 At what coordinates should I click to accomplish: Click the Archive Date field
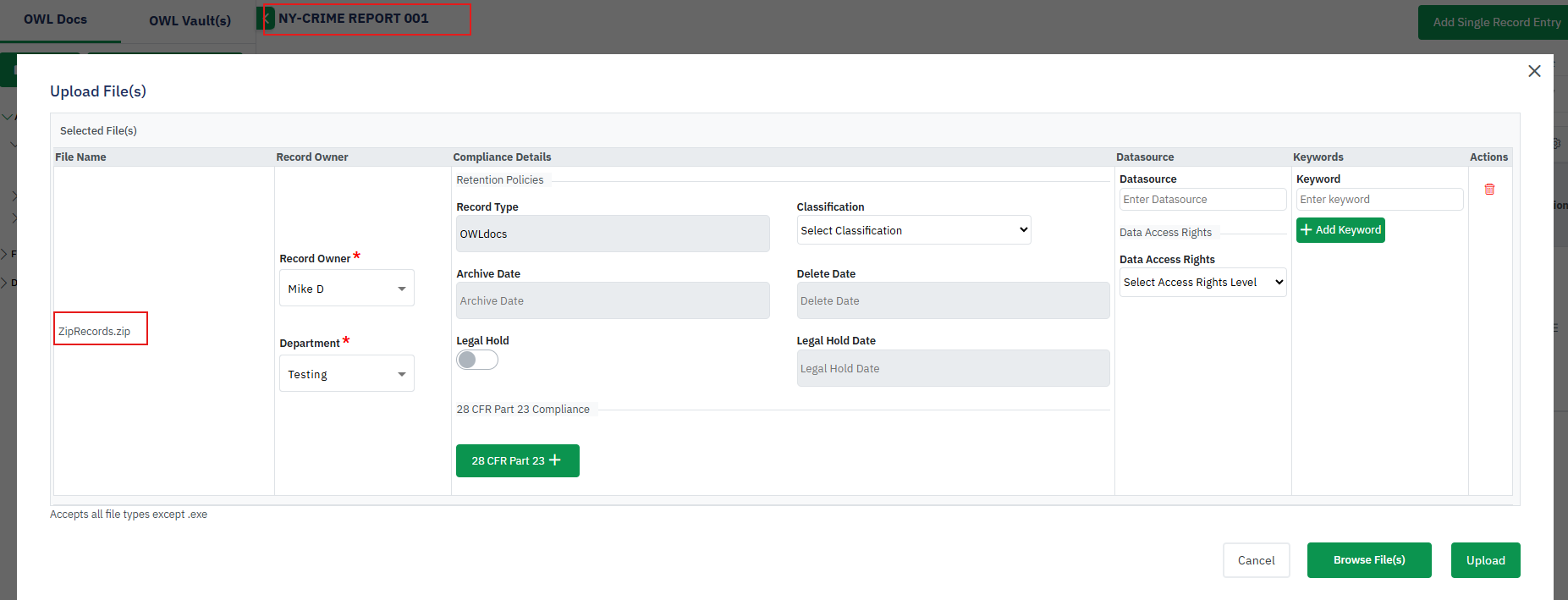point(612,301)
